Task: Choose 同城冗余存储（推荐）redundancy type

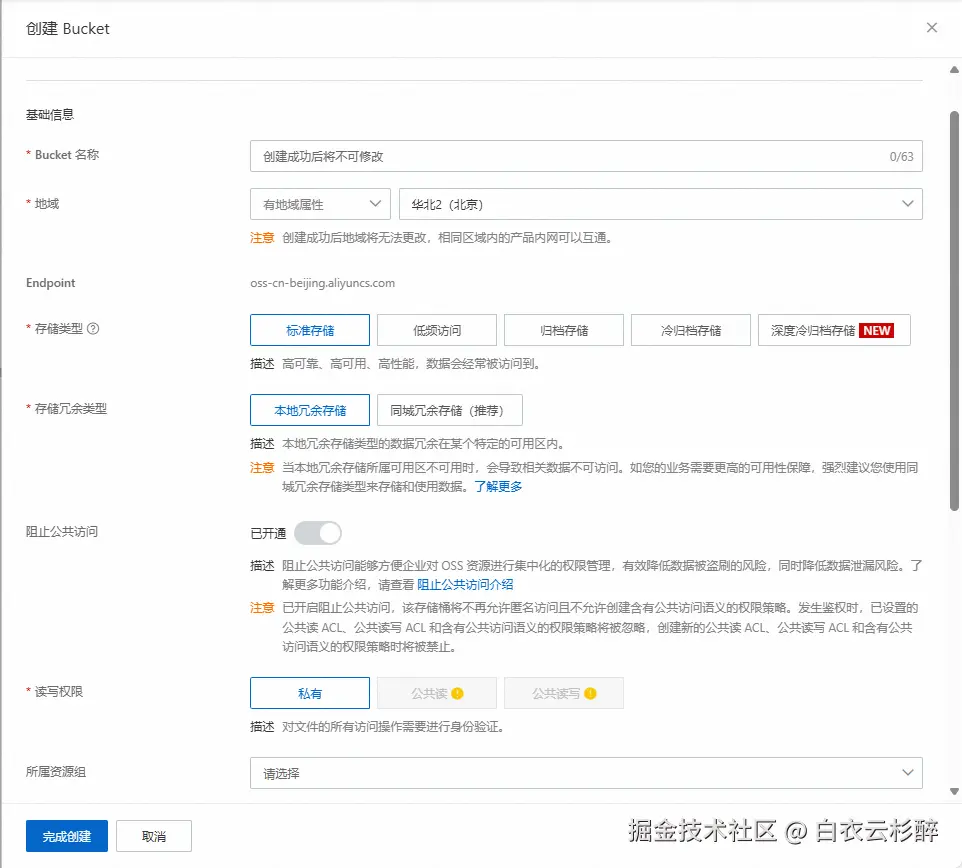Action: coord(450,410)
